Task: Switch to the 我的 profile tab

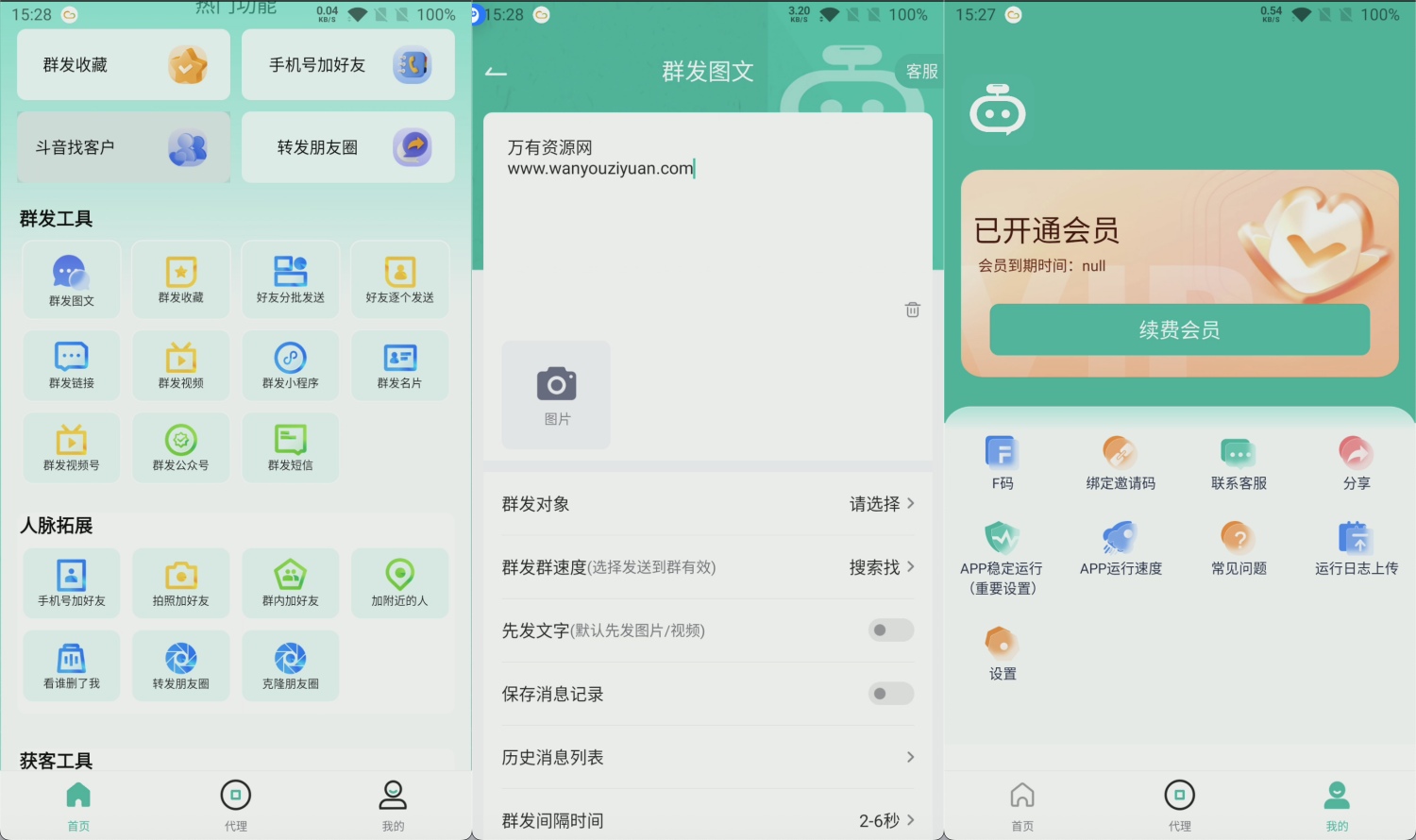Action: tap(1336, 804)
